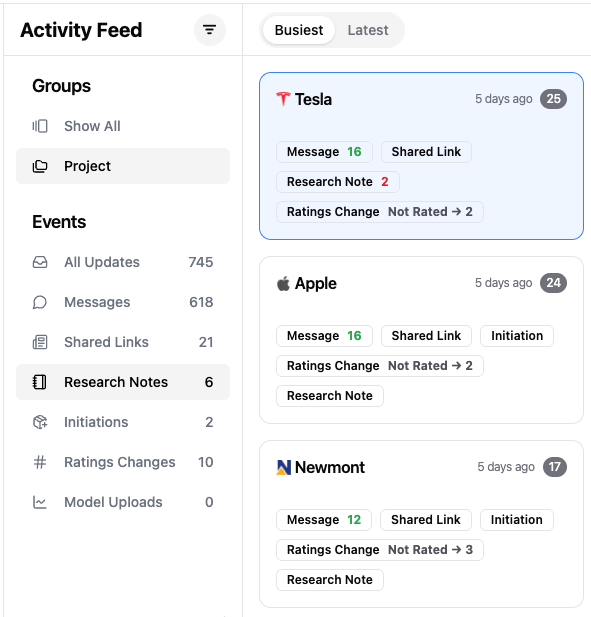Viewport: 591px width, 617px height.
Task: Click the Project folder icon
Action: point(40,166)
